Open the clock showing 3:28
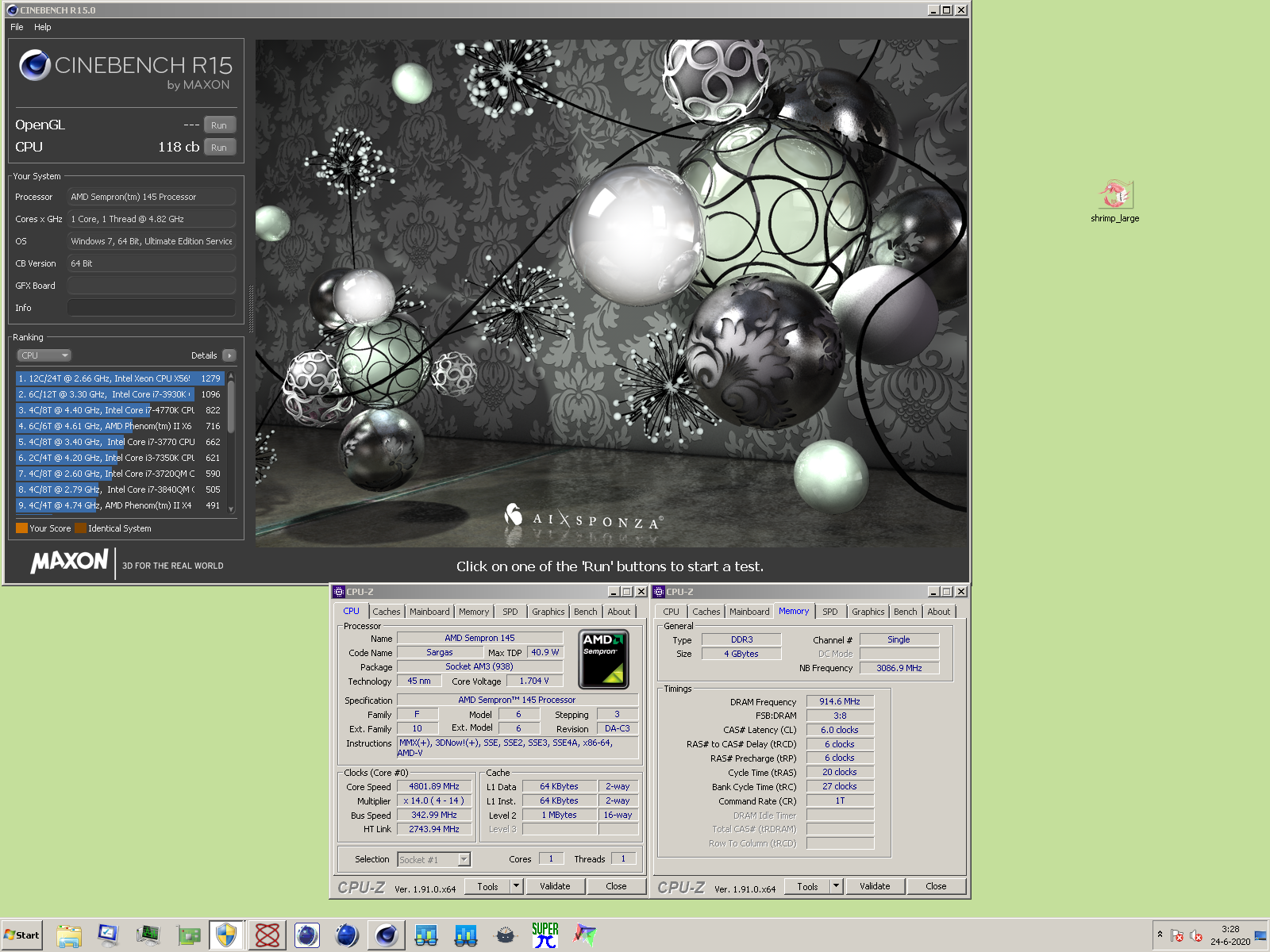Viewport: 1270px width, 952px height. point(1230,935)
